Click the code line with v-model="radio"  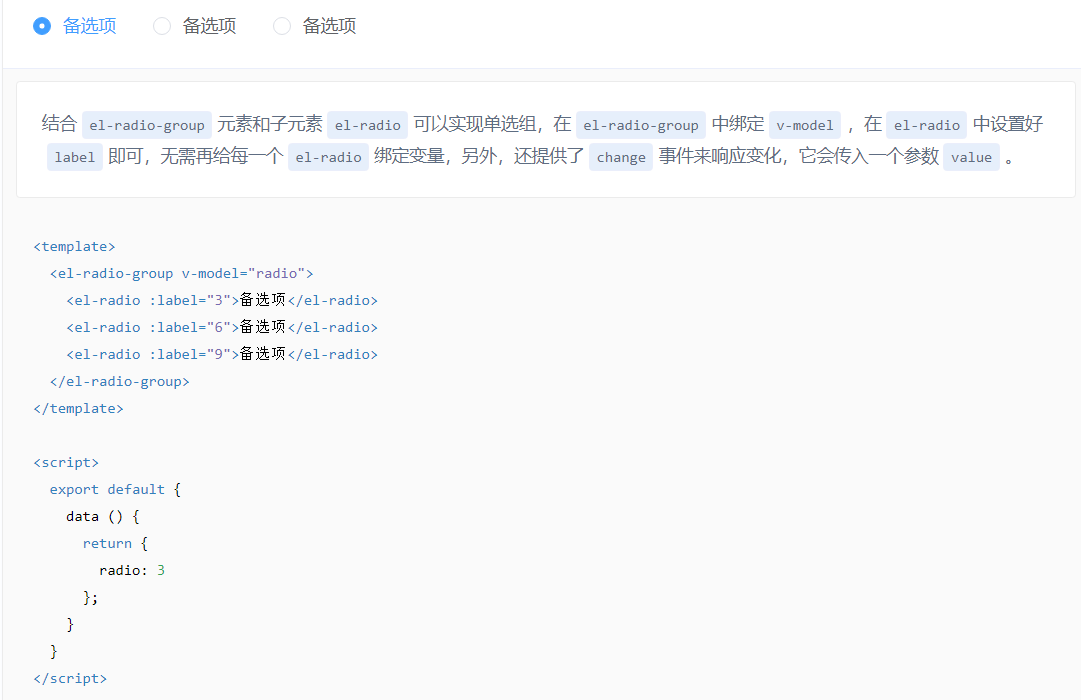tap(181, 273)
